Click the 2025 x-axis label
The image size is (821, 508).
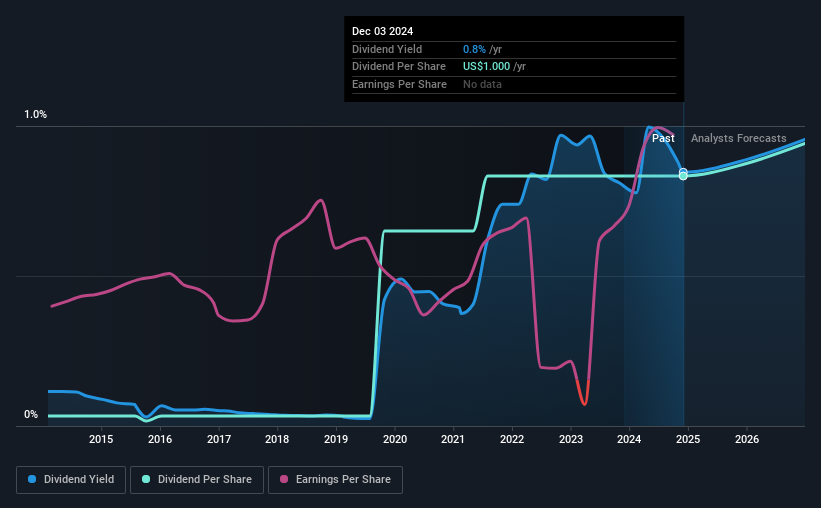688,439
